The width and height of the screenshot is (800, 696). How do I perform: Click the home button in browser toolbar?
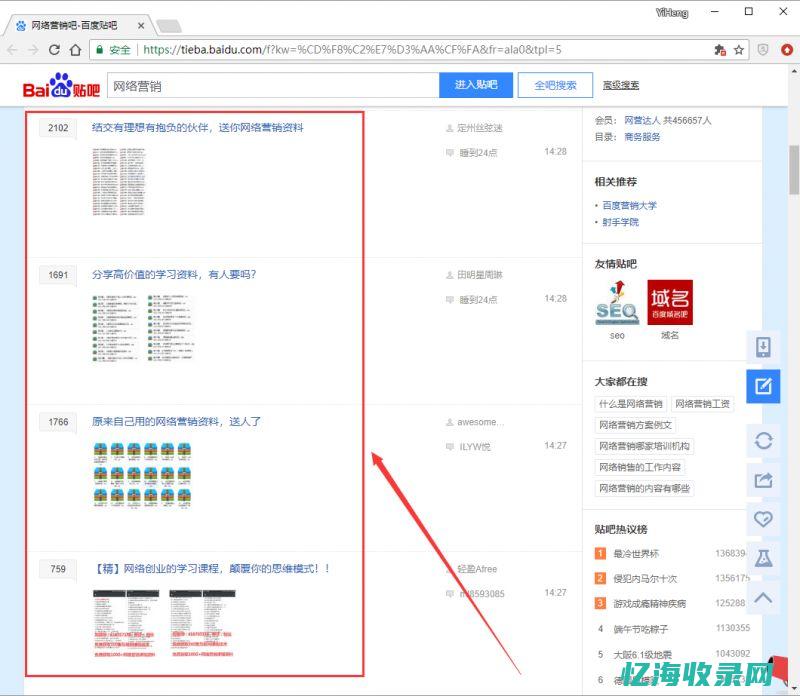[x=76, y=49]
